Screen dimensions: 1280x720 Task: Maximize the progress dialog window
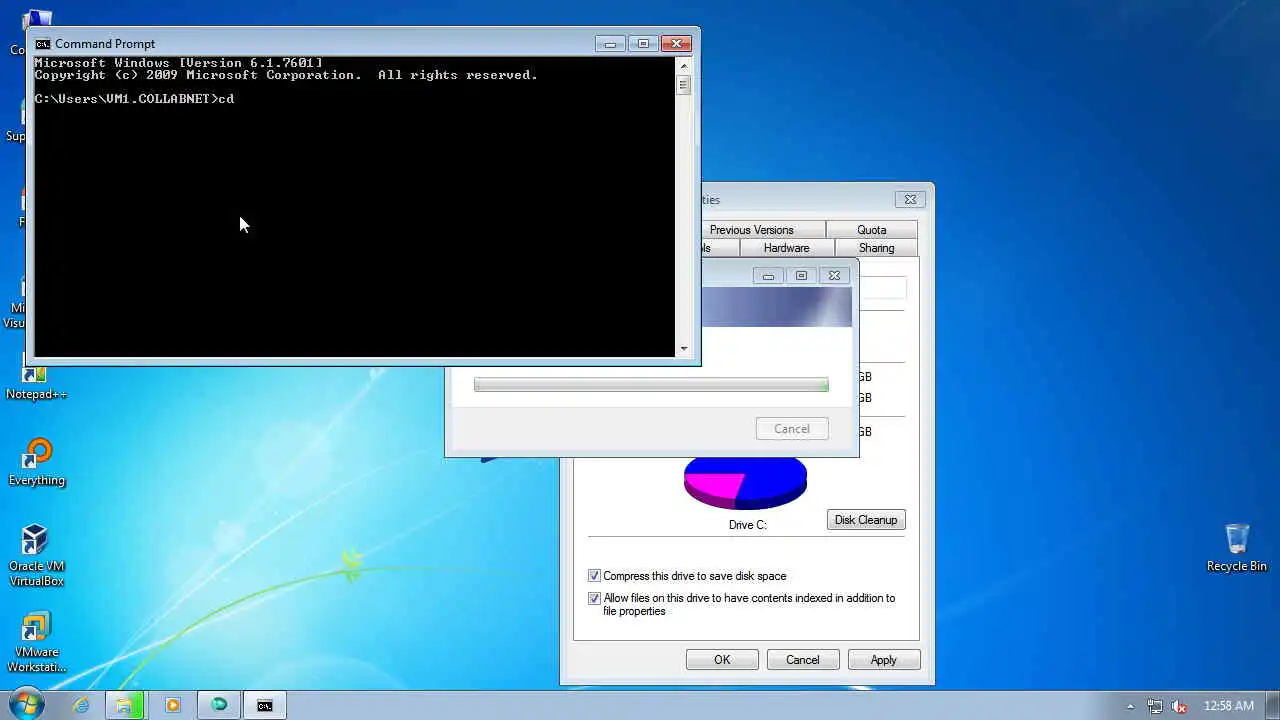click(x=801, y=276)
